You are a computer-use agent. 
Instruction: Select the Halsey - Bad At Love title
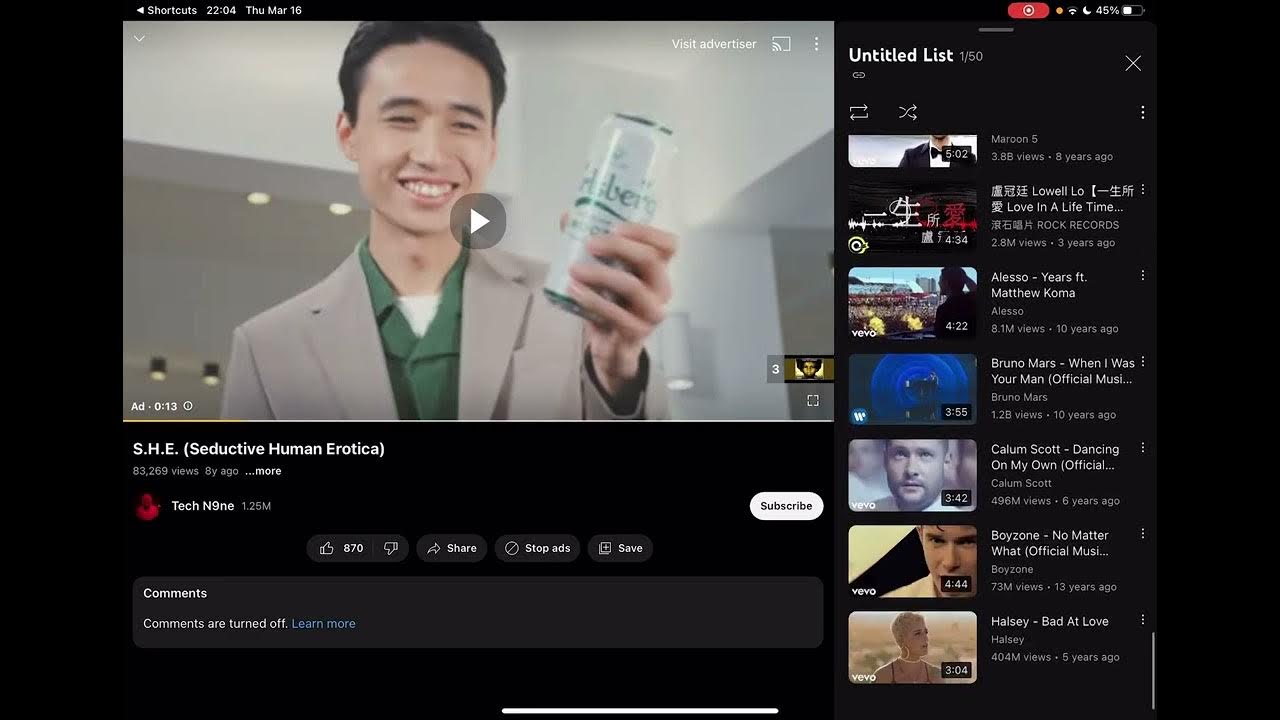(1050, 621)
